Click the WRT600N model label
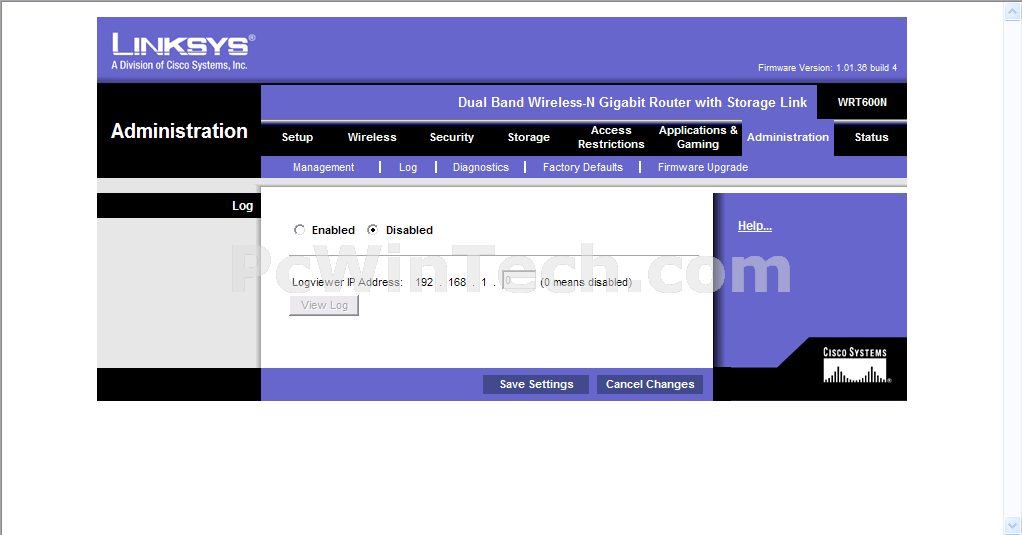 point(862,102)
